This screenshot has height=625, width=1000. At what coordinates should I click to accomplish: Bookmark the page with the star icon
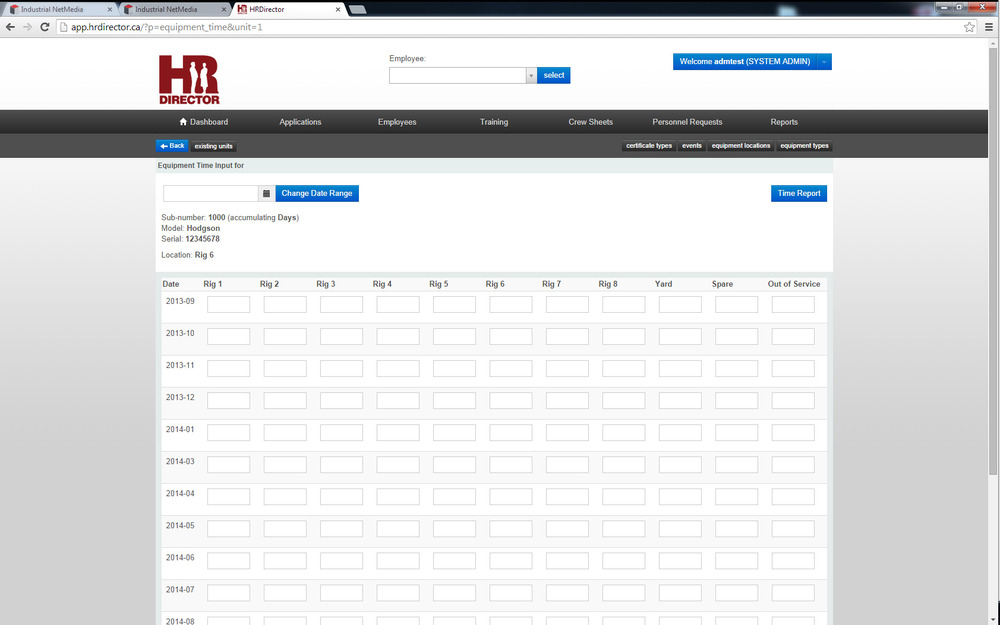[969, 27]
